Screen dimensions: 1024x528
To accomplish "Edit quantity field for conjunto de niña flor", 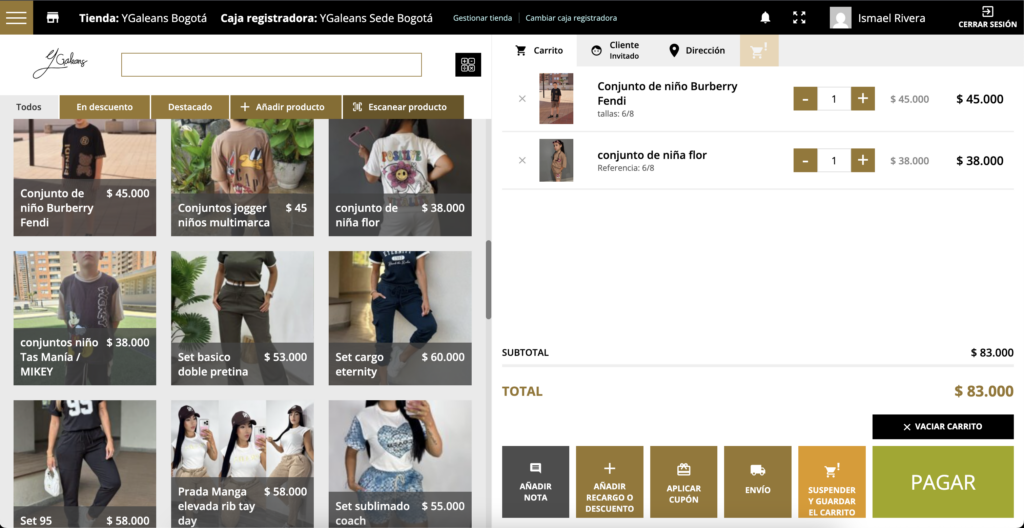I will [834, 160].
